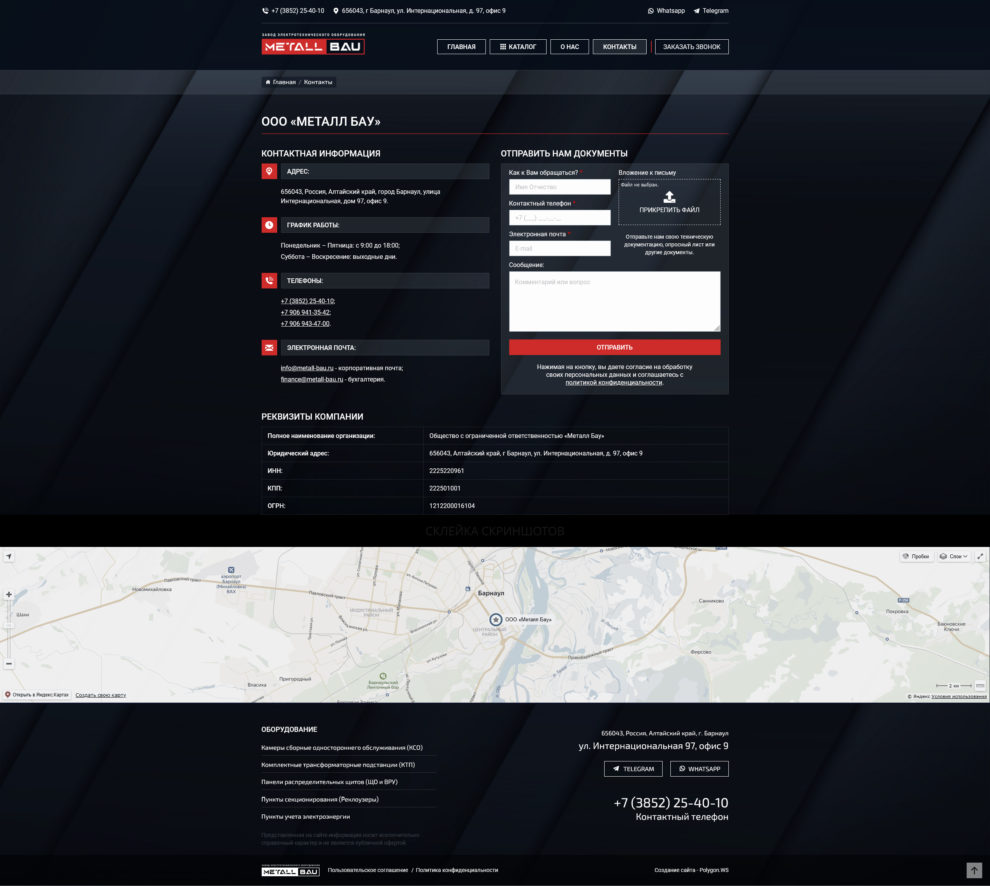Click the Metall Bau header logo

(x=313, y=44)
